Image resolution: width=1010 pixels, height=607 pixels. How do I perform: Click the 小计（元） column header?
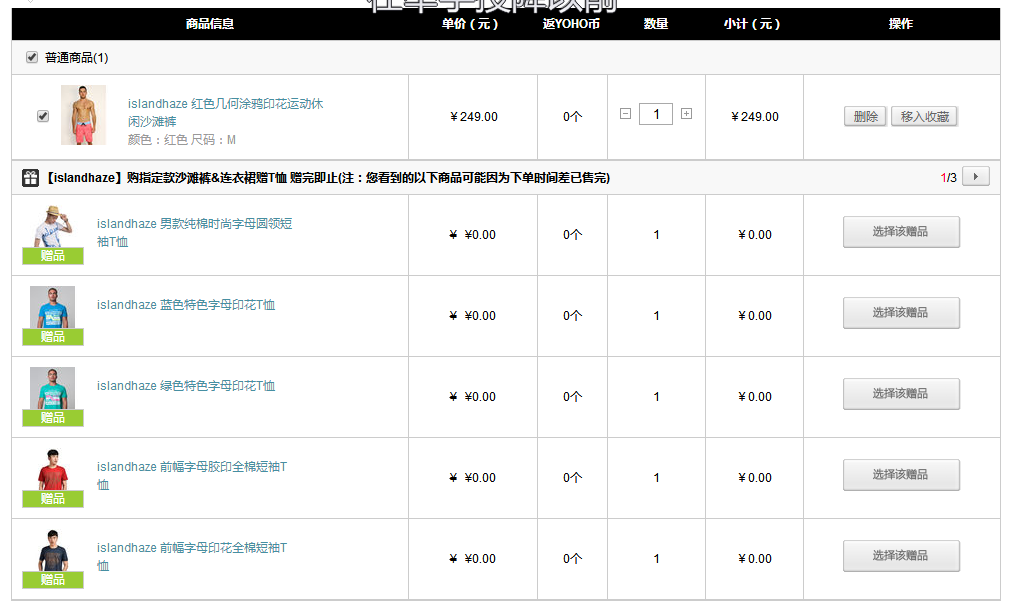752,24
